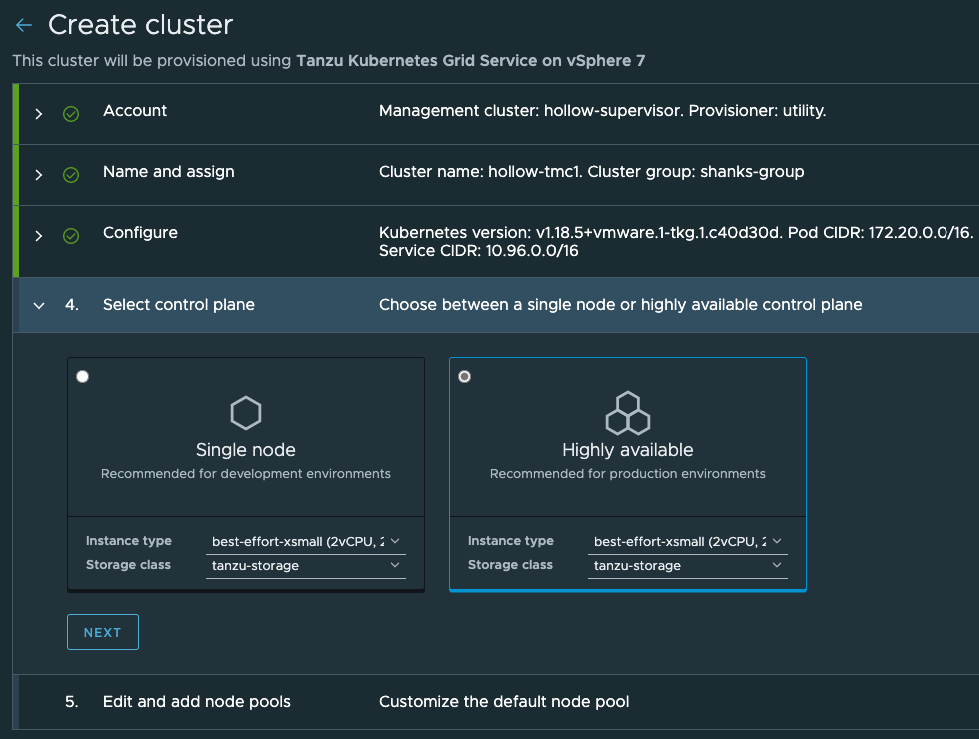
Task: Open Highly available Storage class dropdown
Action: (x=688, y=566)
